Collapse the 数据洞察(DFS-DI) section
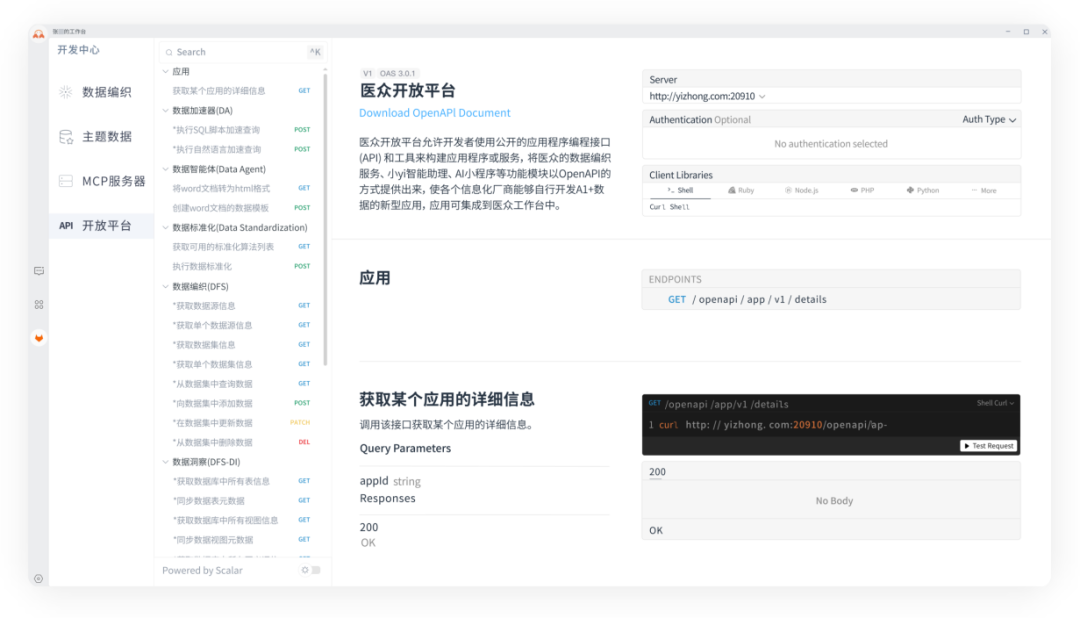1080x618 pixels. (165, 462)
